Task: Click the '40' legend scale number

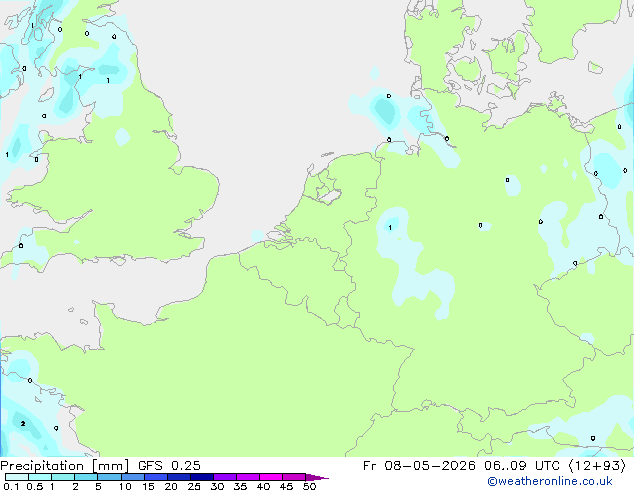Action: pos(263,486)
